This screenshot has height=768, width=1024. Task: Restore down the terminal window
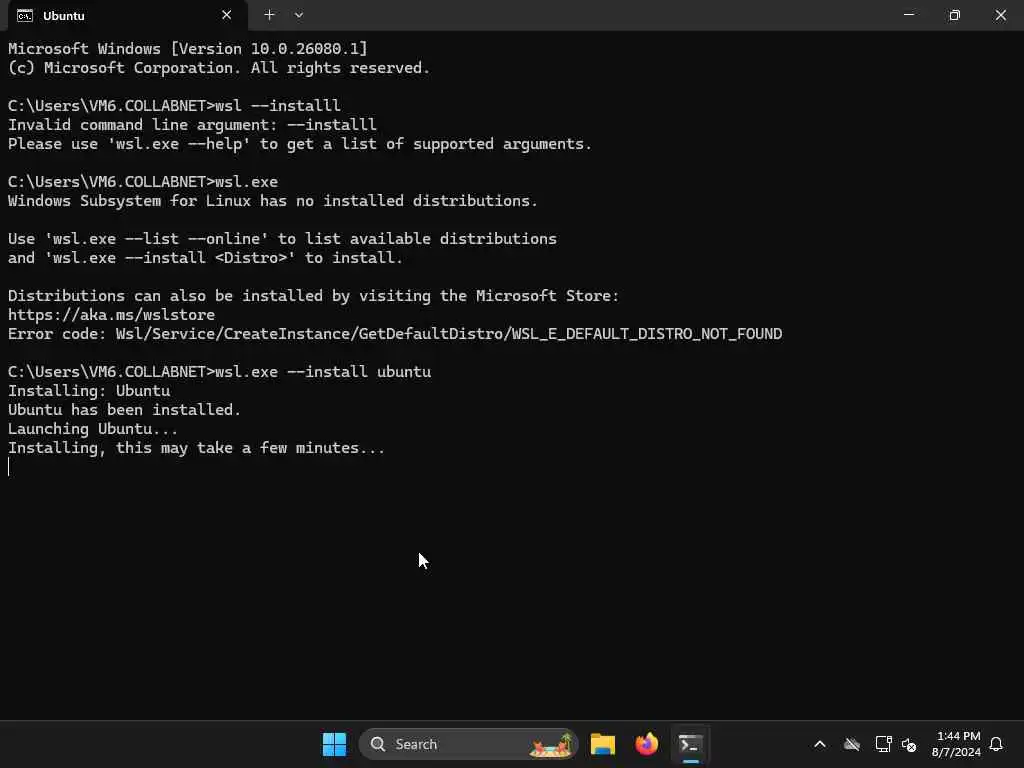pyautogui.click(x=954, y=14)
